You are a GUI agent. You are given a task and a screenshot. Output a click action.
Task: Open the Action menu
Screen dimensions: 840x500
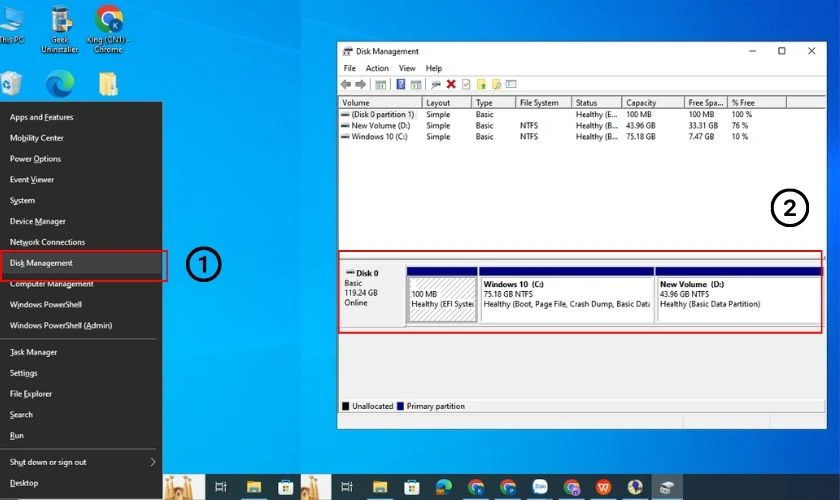pyautogui.click(x=377, y=68)
